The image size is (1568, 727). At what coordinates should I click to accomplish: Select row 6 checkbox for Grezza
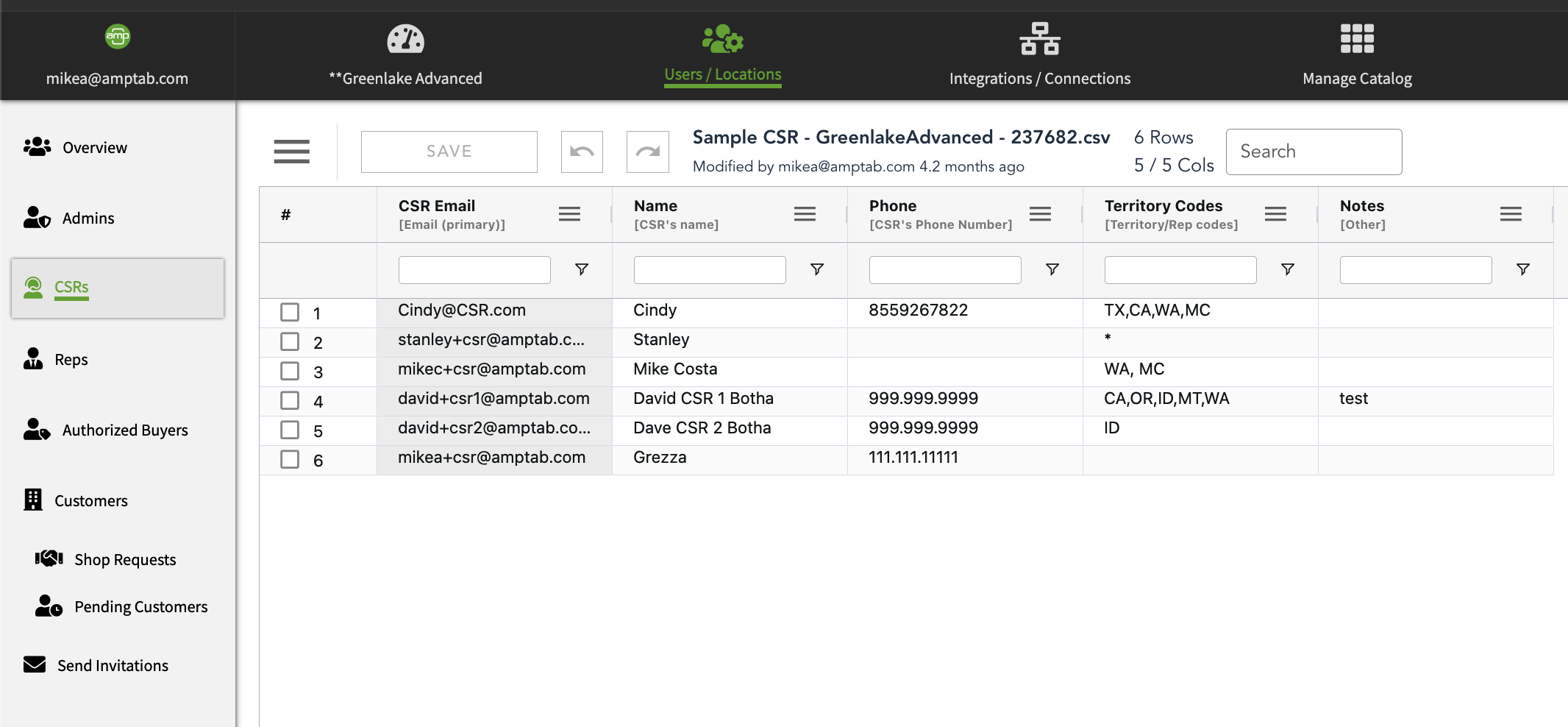tap(290, 460)
